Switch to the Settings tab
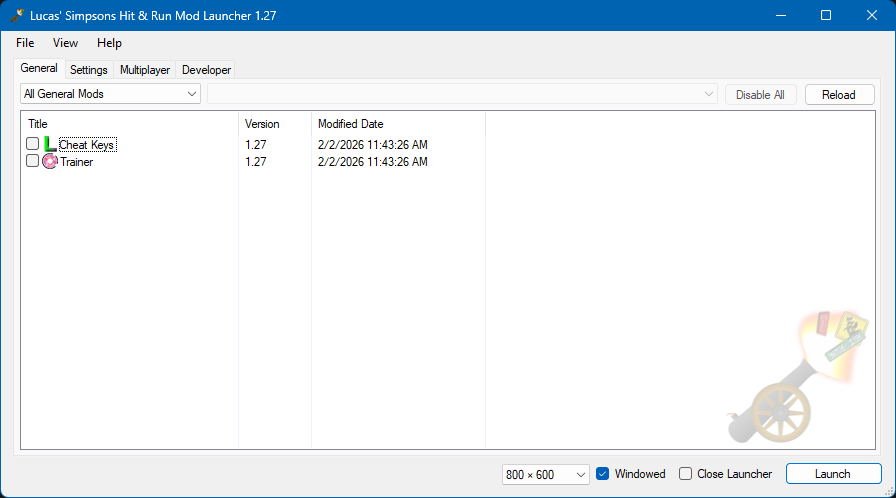The width and height of the screenshot is (896, 498). pyautogui.click(x=89, y=70)
